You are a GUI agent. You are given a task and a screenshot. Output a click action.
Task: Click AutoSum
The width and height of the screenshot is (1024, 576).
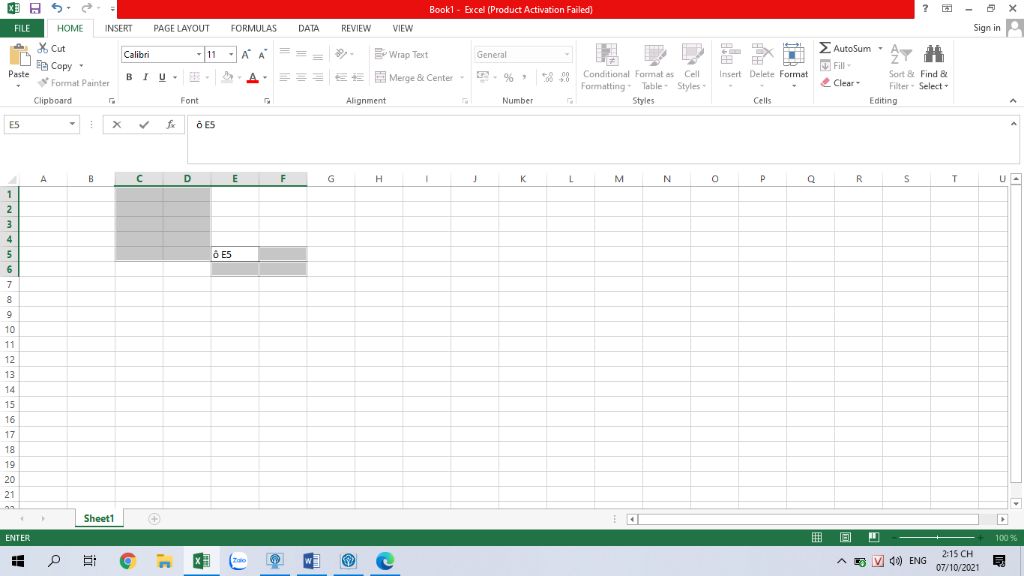[x=845, y=48]
